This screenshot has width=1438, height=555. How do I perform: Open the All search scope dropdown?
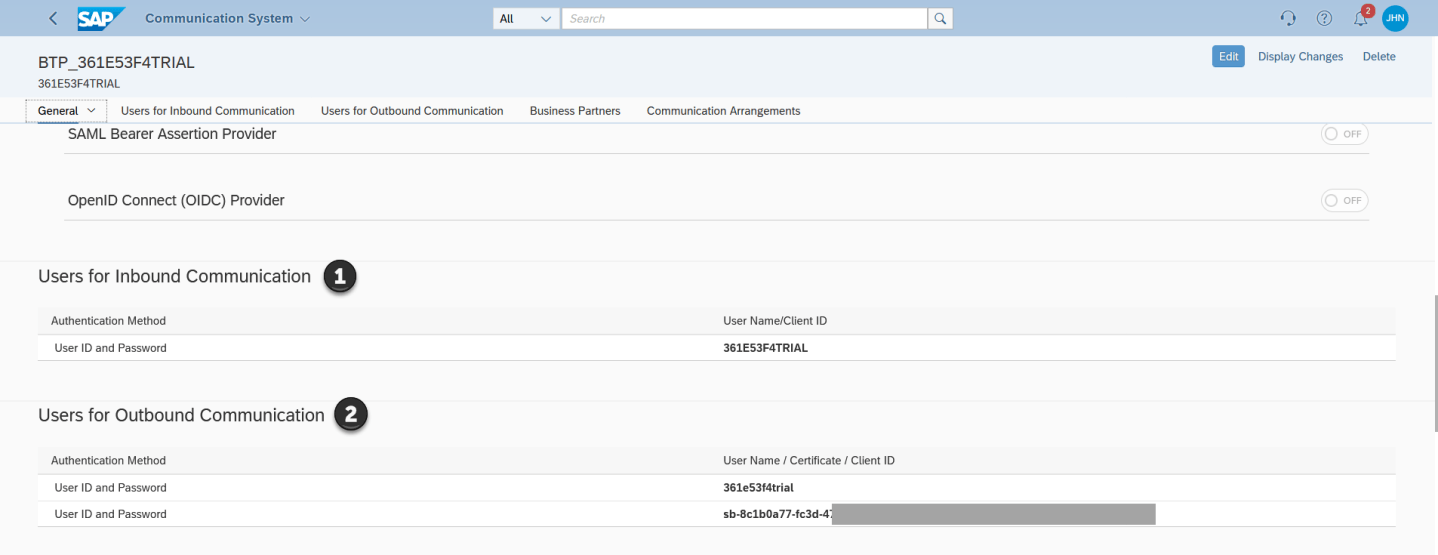point(526,18)
